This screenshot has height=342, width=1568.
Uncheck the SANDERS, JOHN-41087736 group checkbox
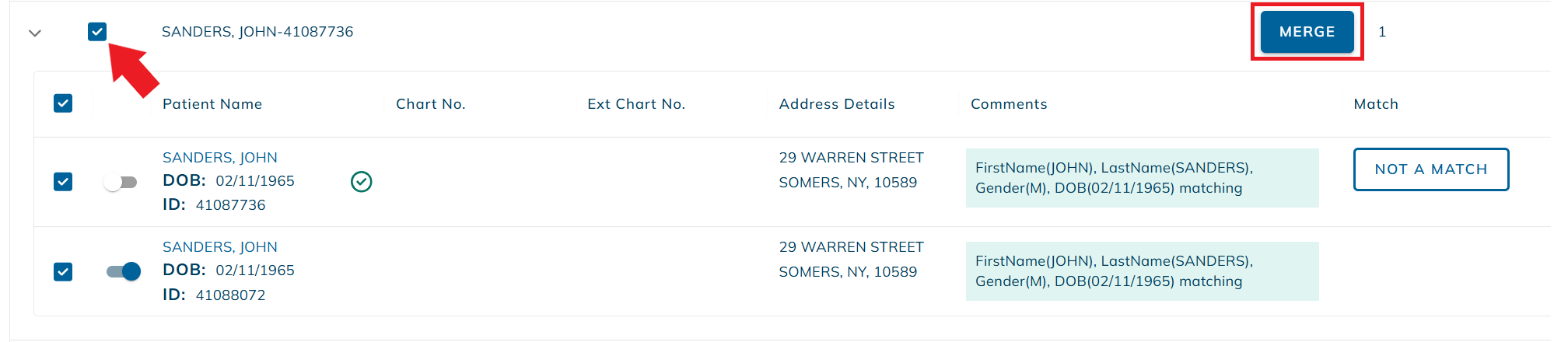click(x=97, y=32)
